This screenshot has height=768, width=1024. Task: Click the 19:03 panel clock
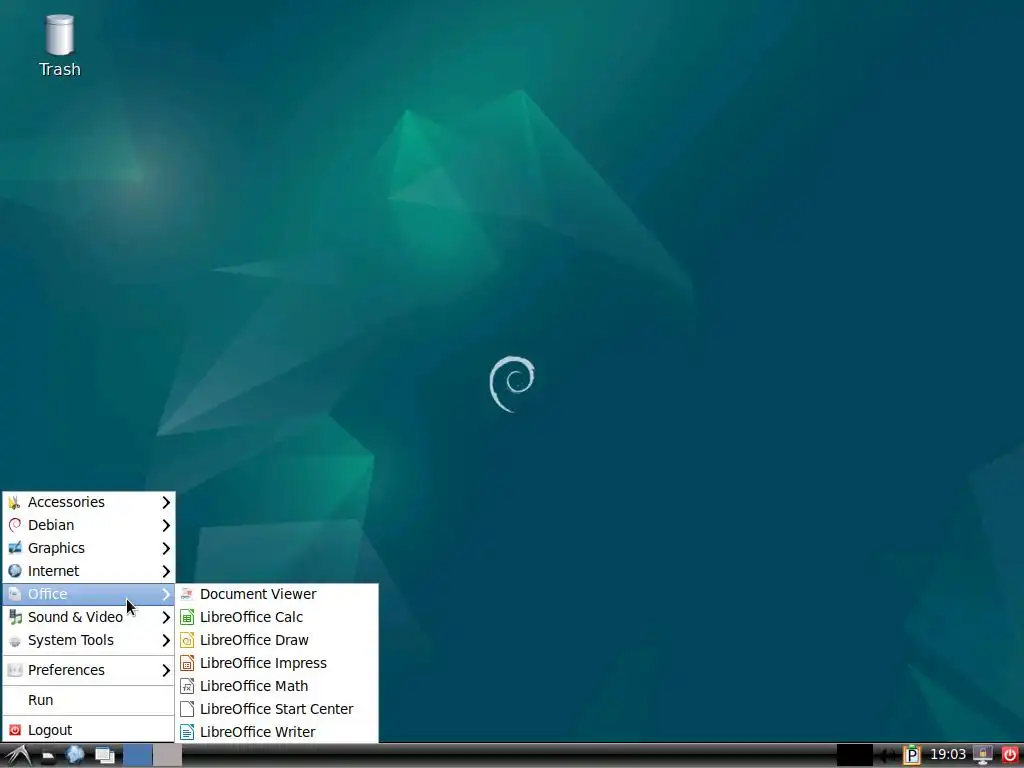(x=948, y=755)
